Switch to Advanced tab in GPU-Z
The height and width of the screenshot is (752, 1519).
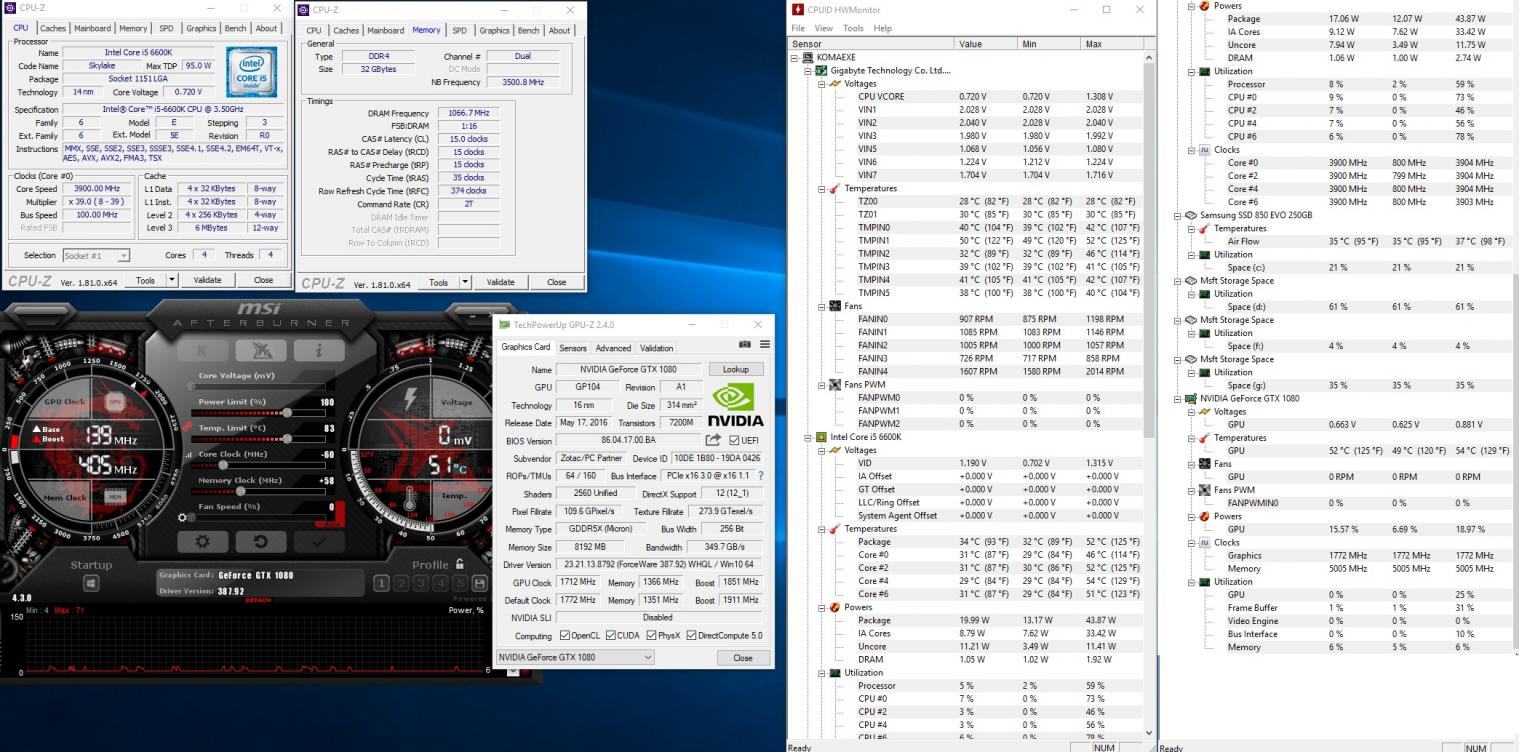pyautogui.click(x=613, y=348)
